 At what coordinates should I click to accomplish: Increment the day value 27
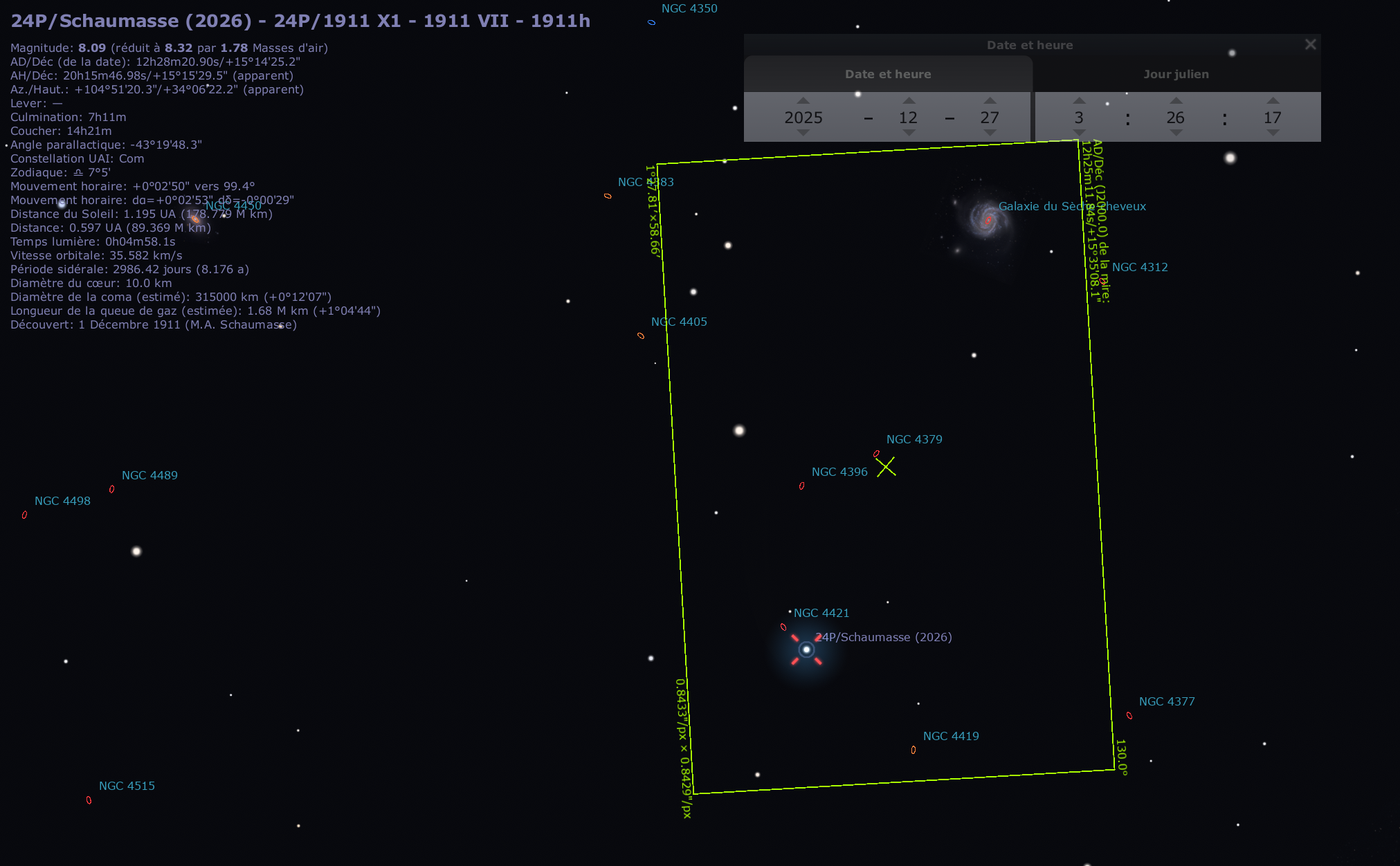pos(990,101)
